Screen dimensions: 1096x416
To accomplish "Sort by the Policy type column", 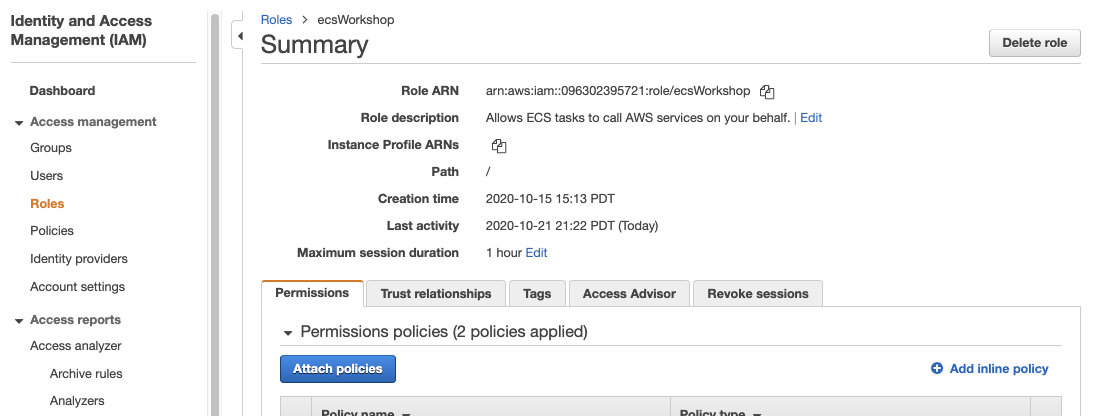I will [757, 412].
